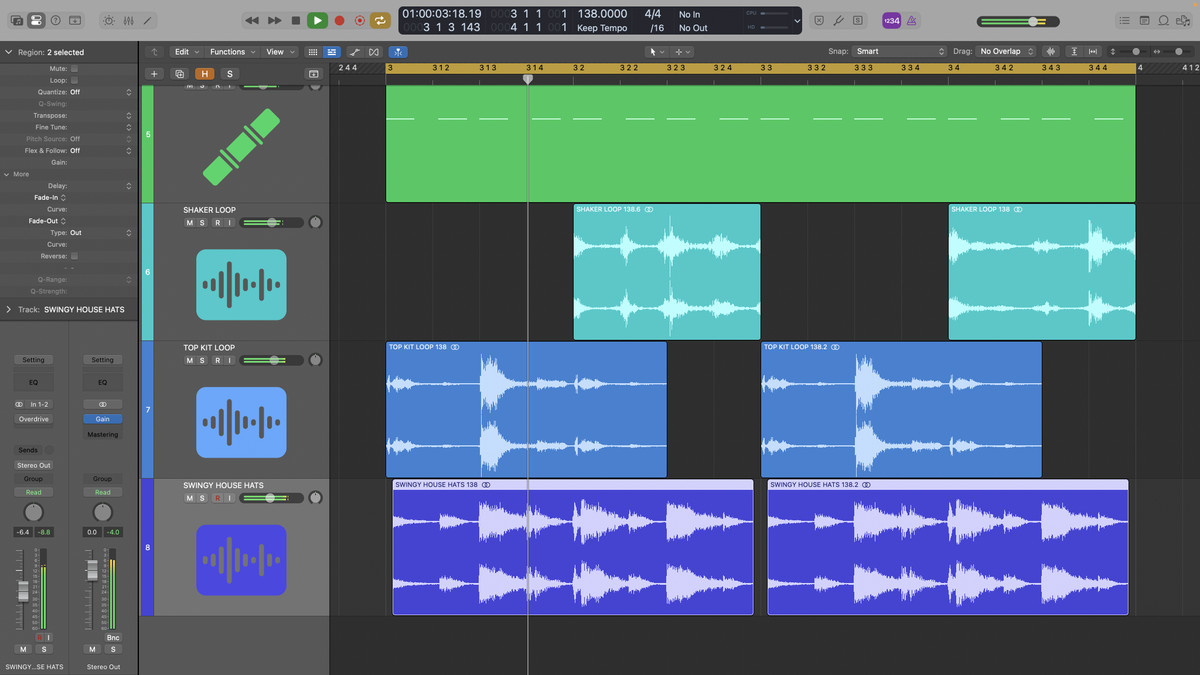Image resolution: width=1200 pixels, height=675 pixels.
Task: Open the Note Pads
Action: [1144, 20]
